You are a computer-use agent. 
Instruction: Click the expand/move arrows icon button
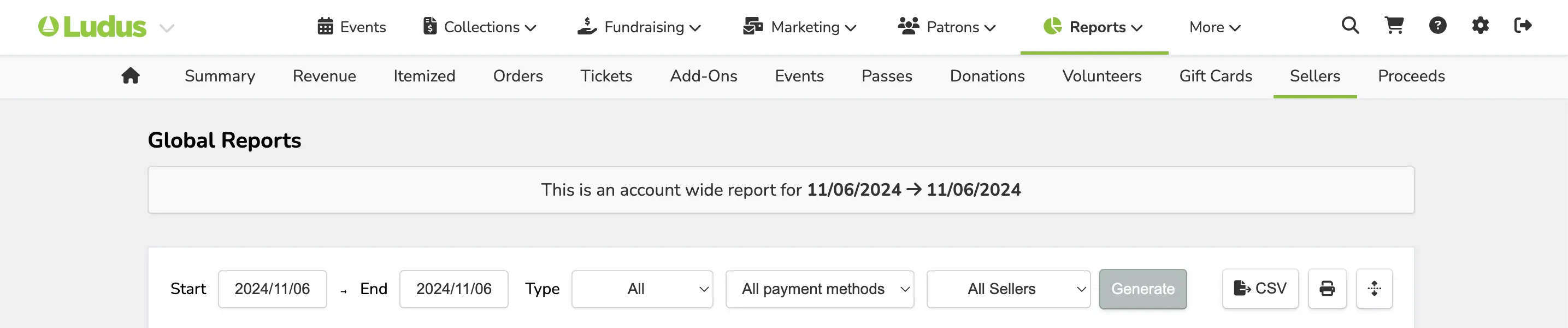coord(1374,289)
